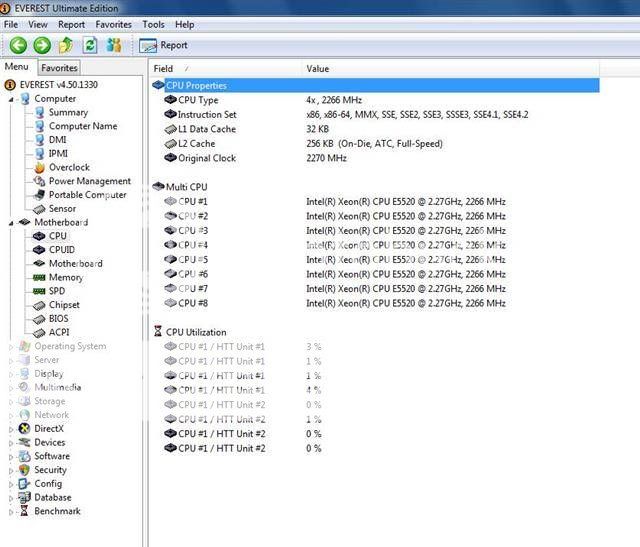Click the Sensor icon in tree
Image resolution: width=640 pixels, height=547 pixels.
point(39,209)
